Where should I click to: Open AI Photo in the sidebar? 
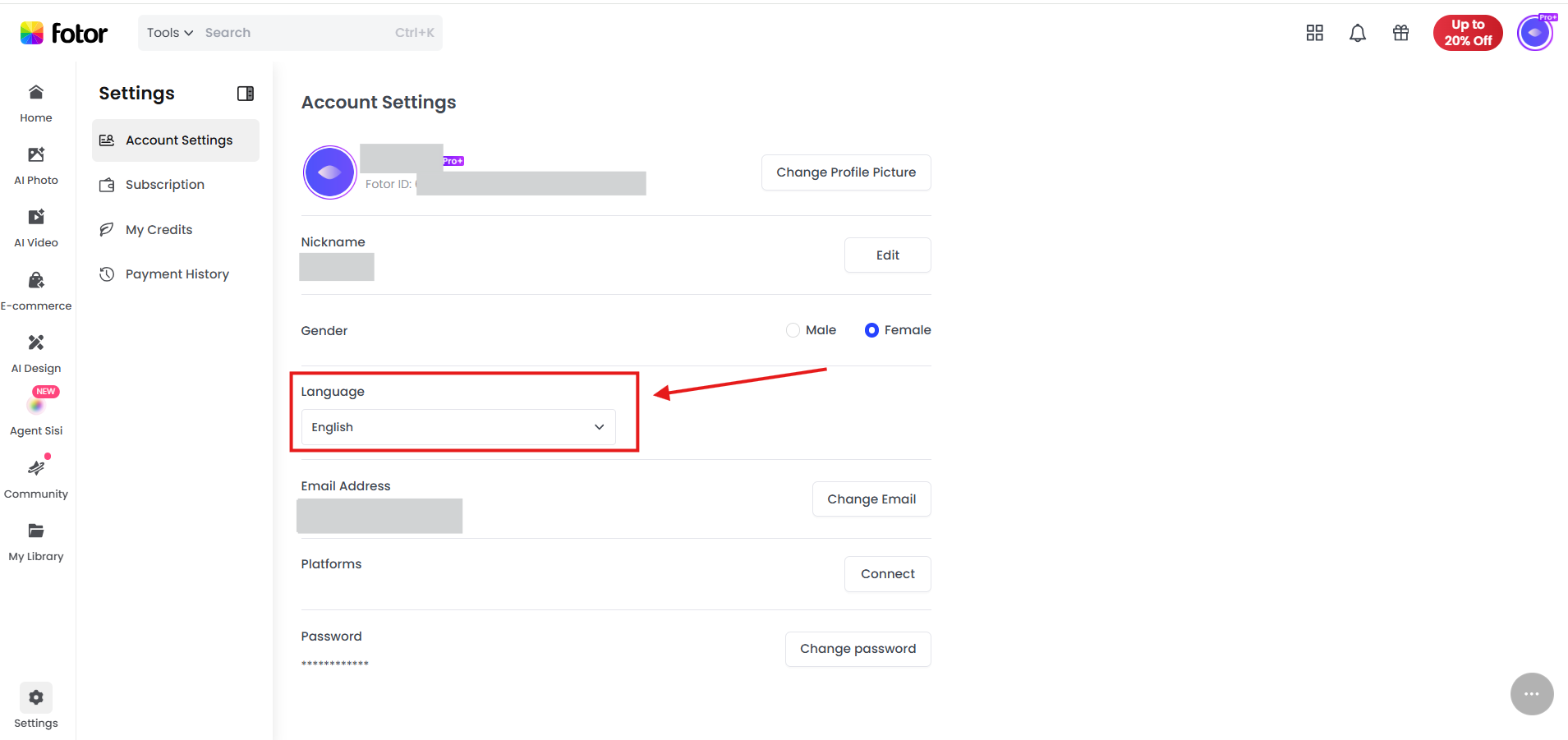[x=36, y=166]
